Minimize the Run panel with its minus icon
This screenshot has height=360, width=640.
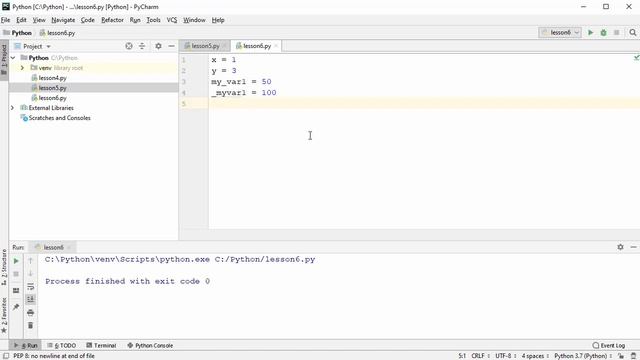[x=633, y=247]
